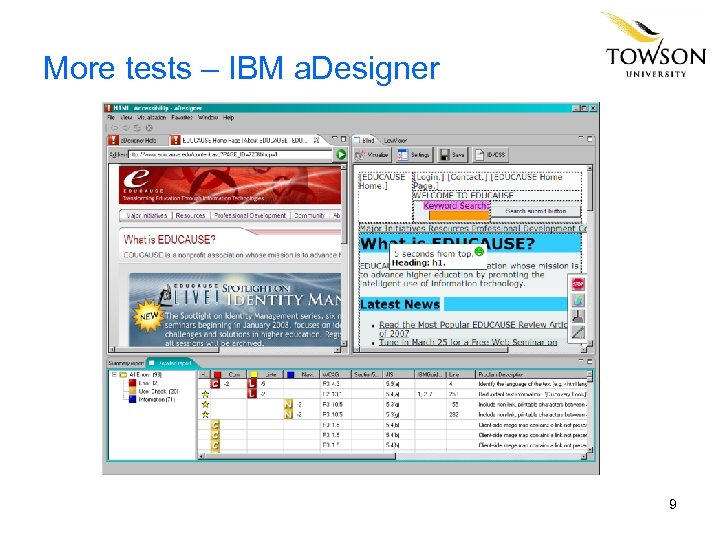Open the Window menu

pyautogui.click(x=208, y=118)
